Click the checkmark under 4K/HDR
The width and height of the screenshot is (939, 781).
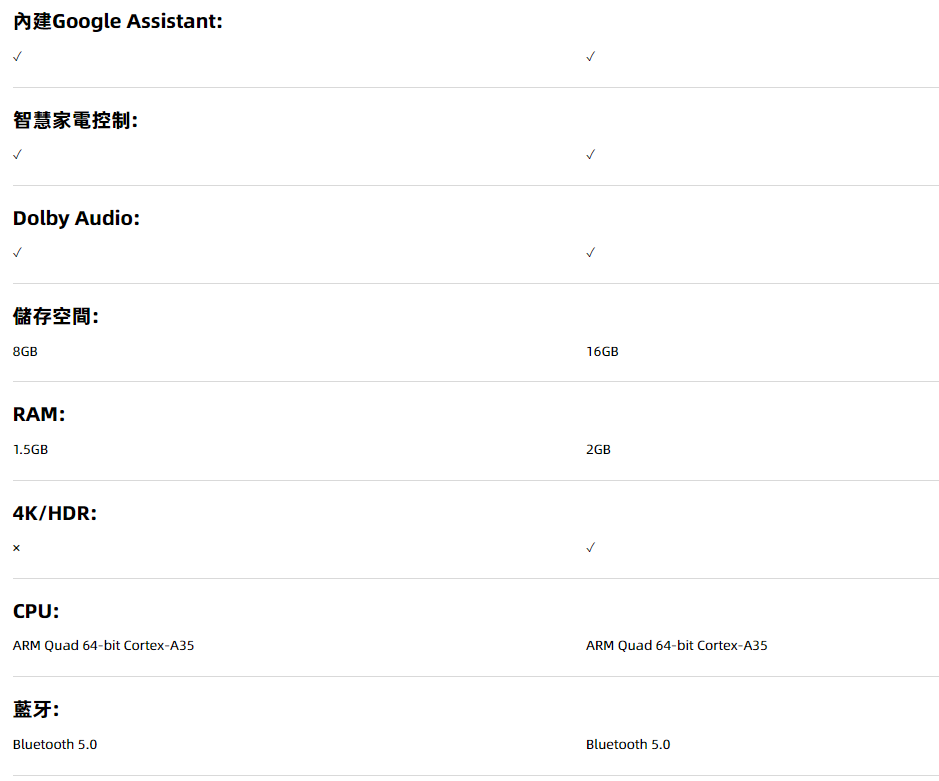pyautogui.click(x=590, y=548)
